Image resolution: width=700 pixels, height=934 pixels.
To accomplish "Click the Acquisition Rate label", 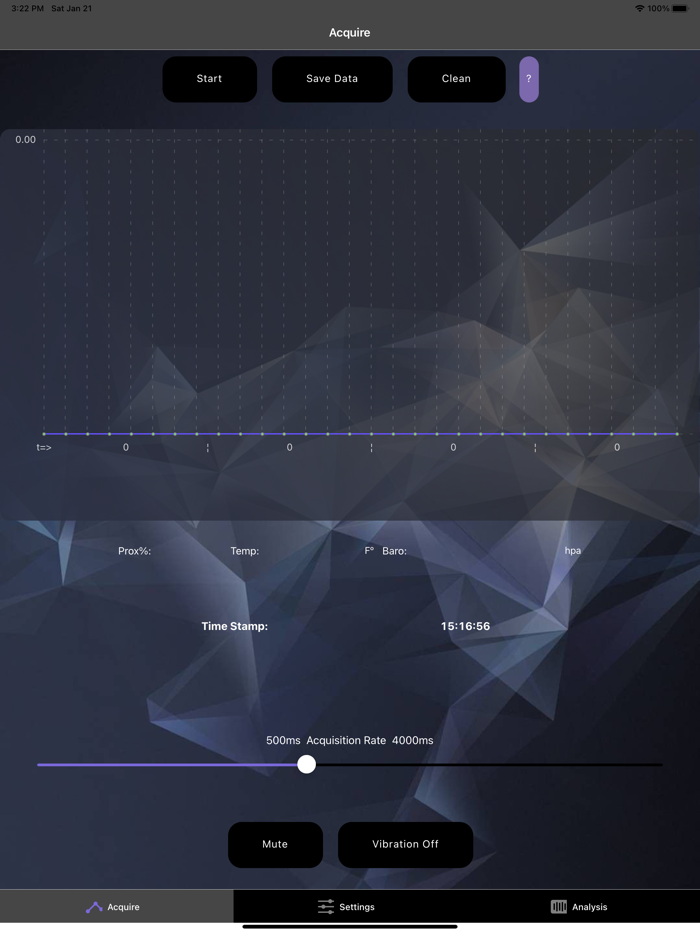I will click(346, 740).
